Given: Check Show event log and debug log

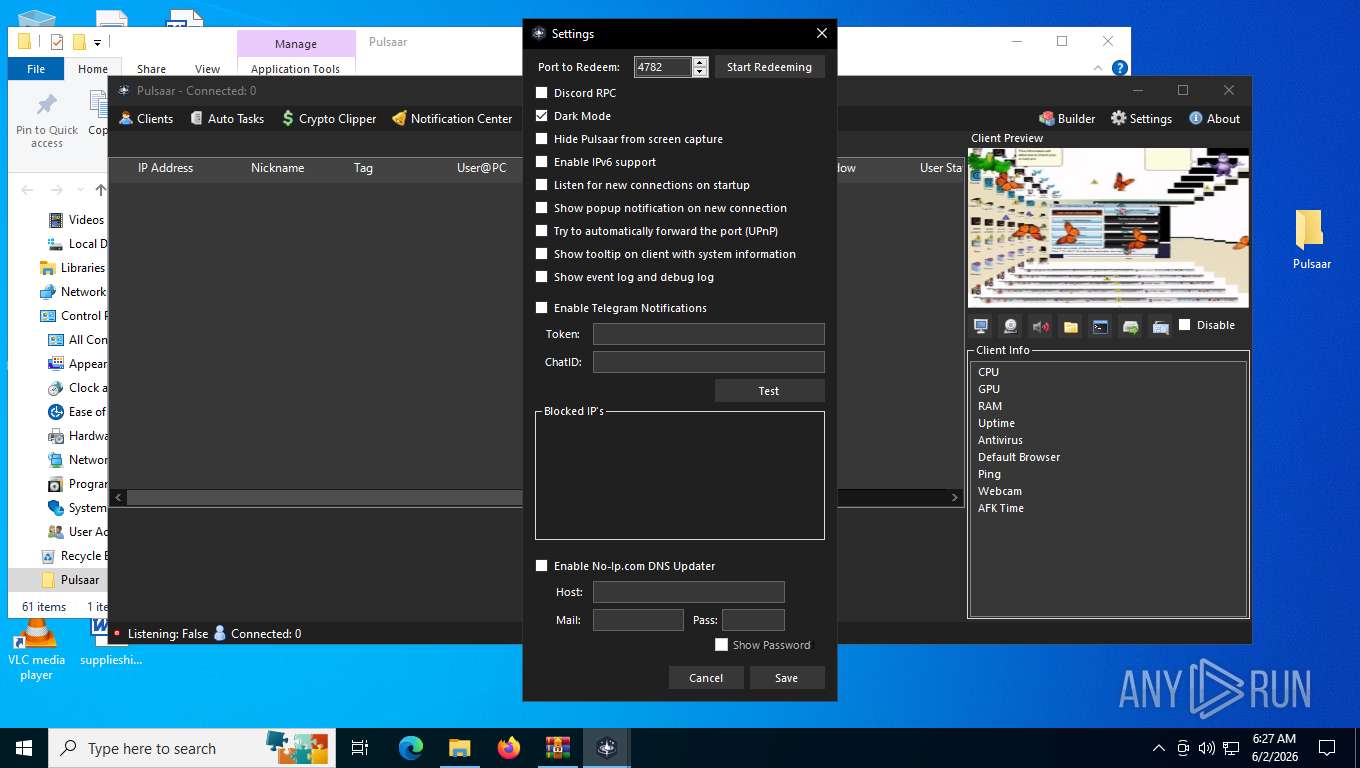Looking at the screenshot, I should tap(542, 277).
